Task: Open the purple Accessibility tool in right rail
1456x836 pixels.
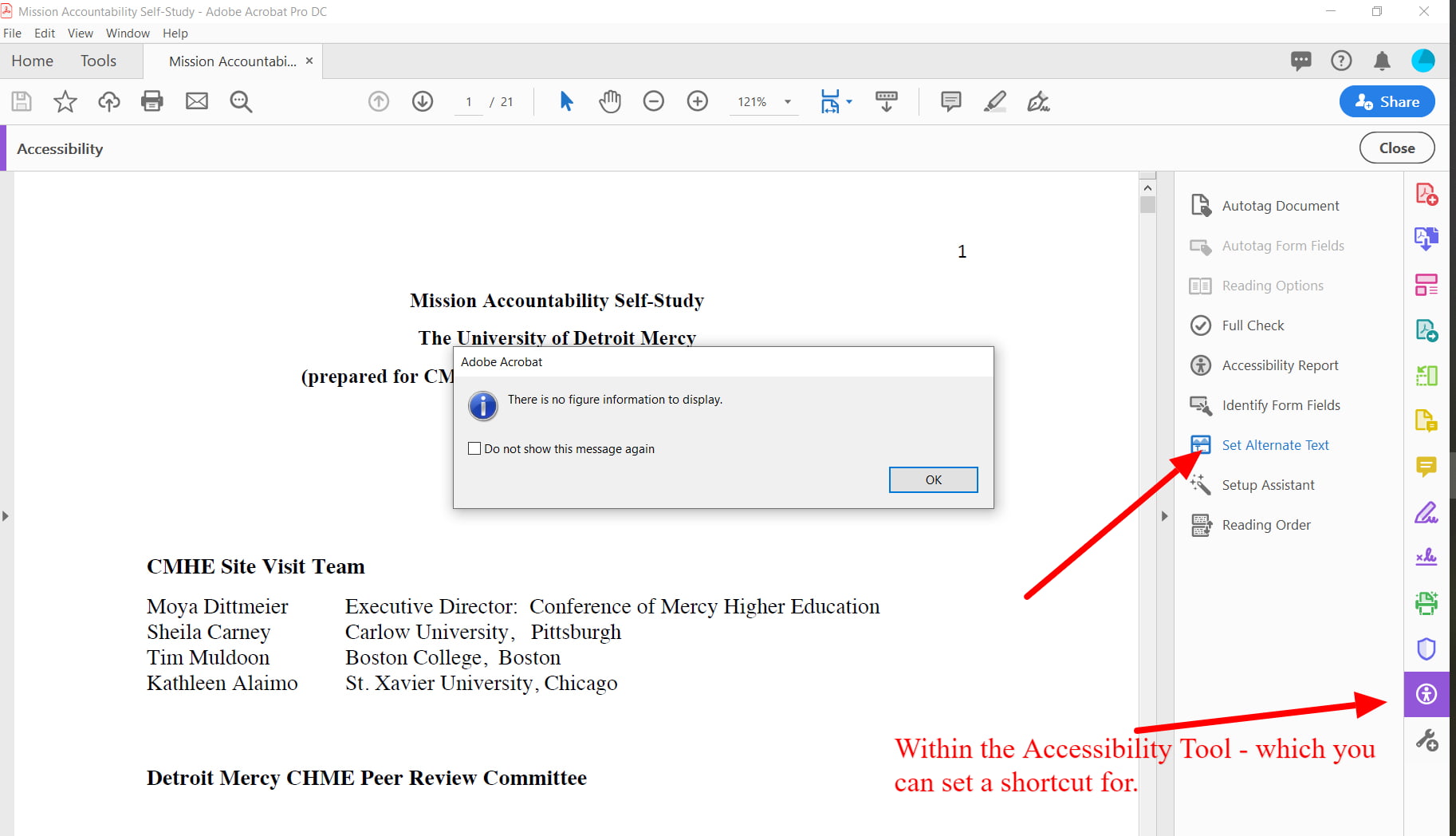Action: [1426, 694]
